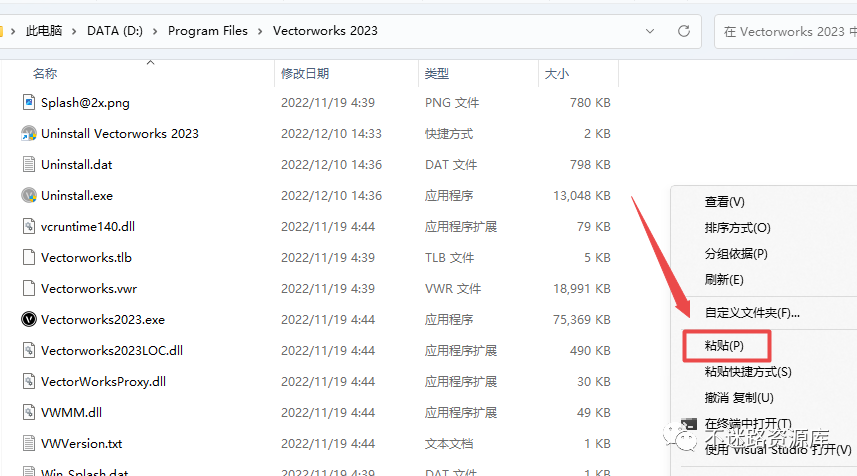
Task: Refresh the folder with the address bar button
Action: pyautogui.click(x=684, y=31)
